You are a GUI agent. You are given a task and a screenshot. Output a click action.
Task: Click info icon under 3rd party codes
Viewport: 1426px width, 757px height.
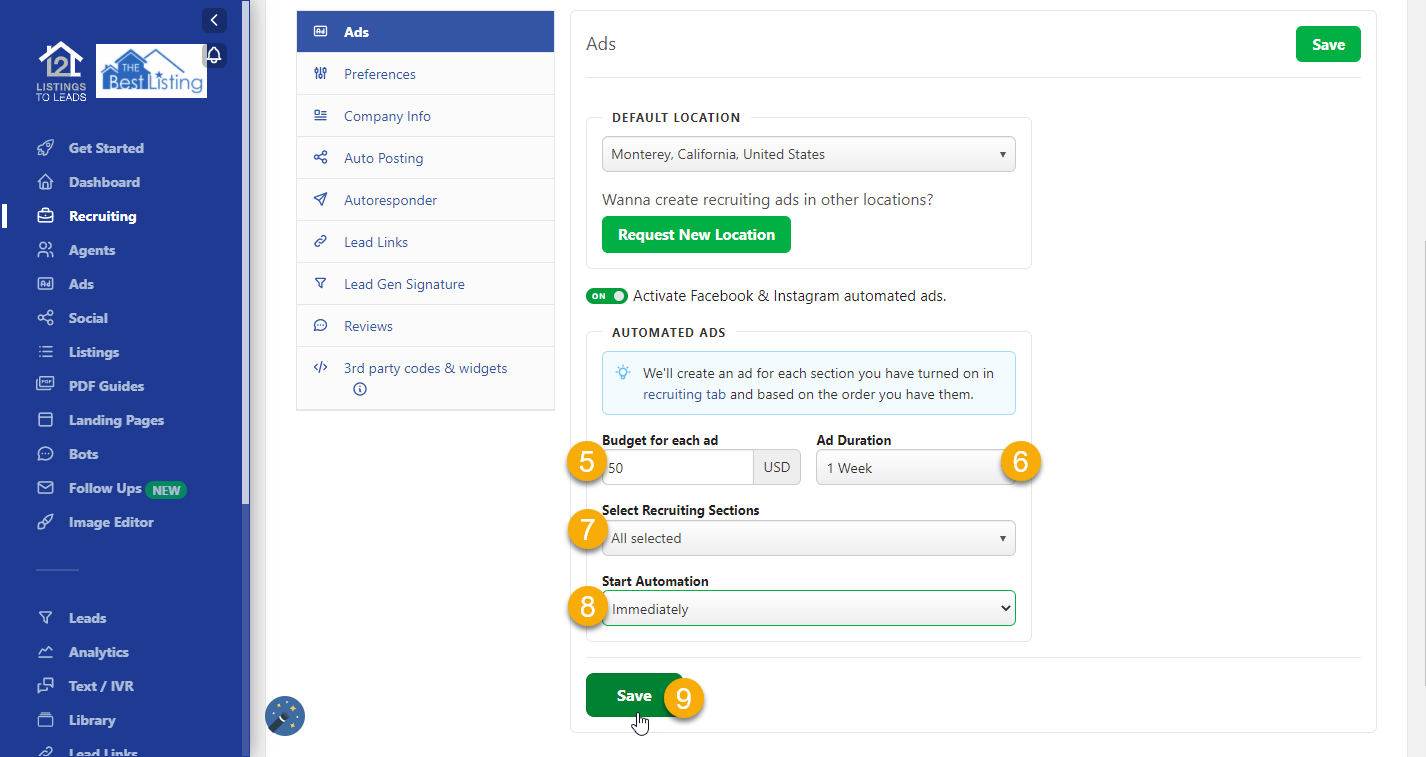[360, 389]
